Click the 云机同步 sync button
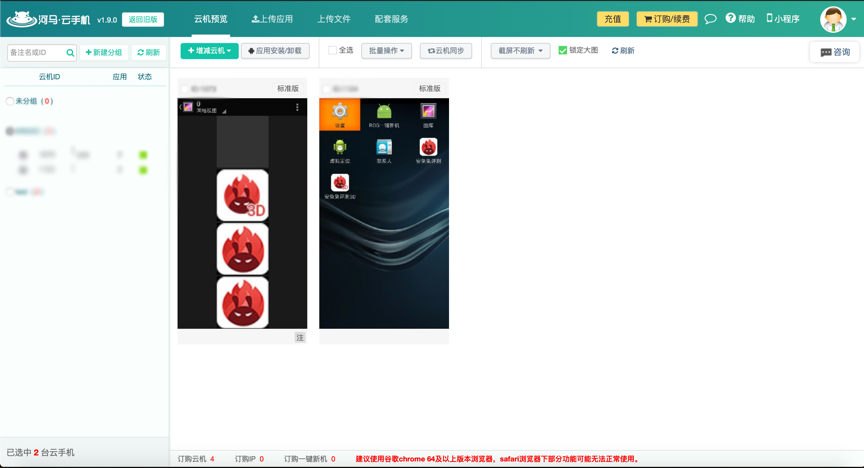This screenshot has width=864, height=468. (445, 50)
